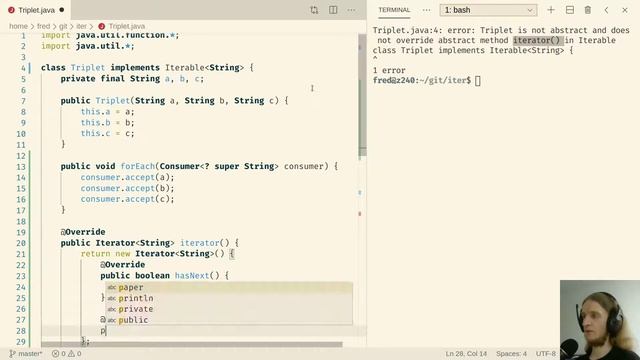Click the Triplet.java breadcrumb segment
Screen dimensions: 640x360
coord(122,26)
